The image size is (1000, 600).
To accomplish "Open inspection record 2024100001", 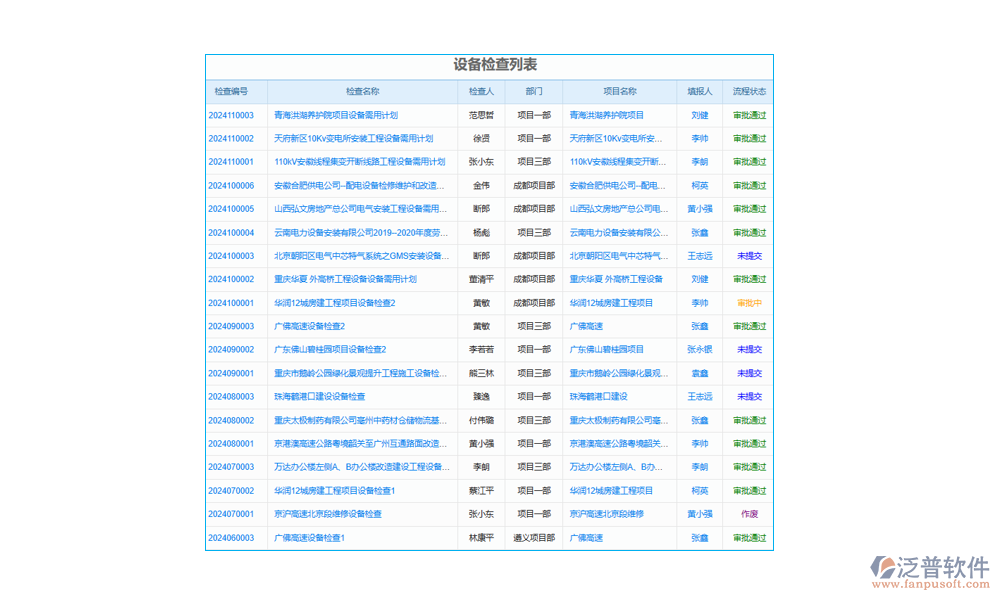I will 231,303.
